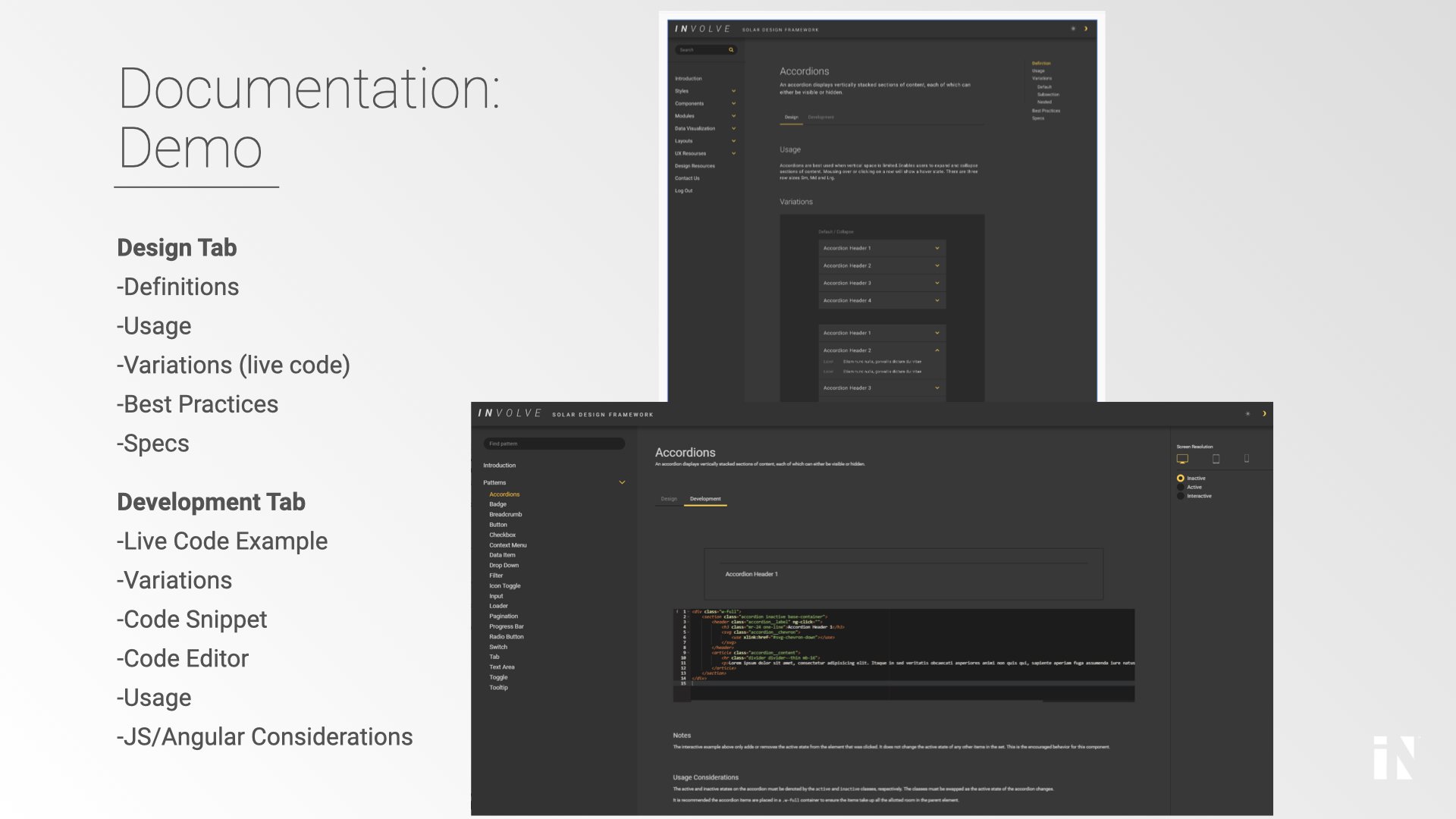Open the Design tab in the upper window
Screen dimensions: 1456x819
791,118
